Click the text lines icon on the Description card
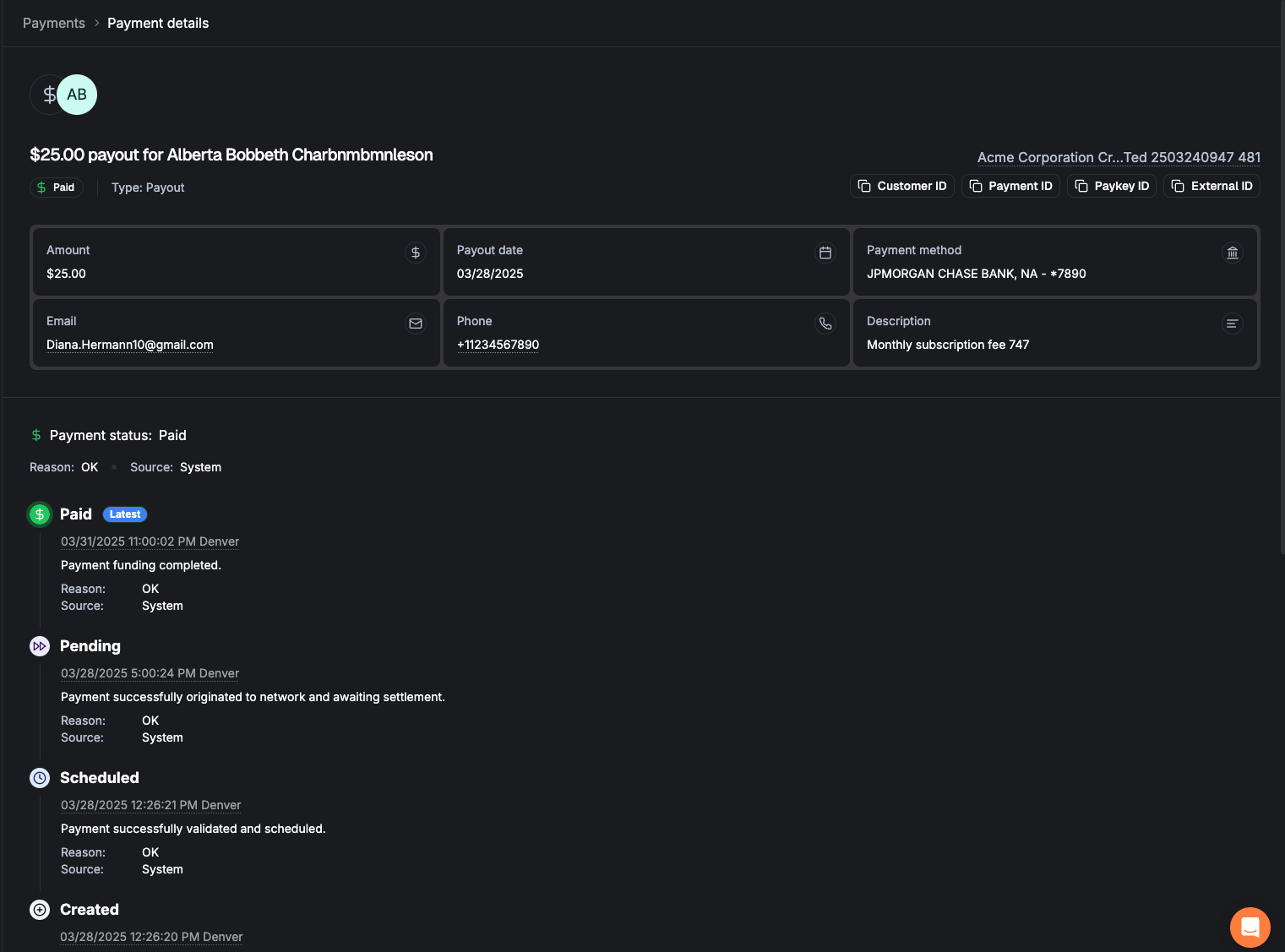Viewport: 1285px width, 952px height. click(x=1233, y=323)
